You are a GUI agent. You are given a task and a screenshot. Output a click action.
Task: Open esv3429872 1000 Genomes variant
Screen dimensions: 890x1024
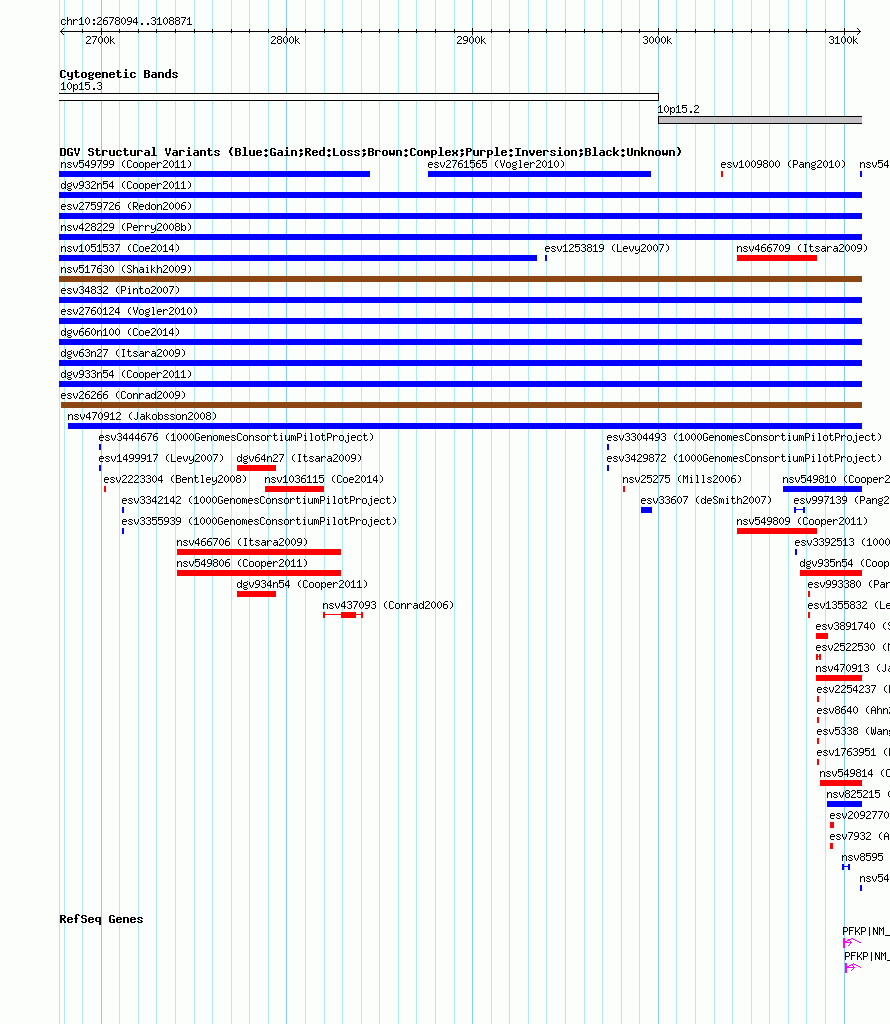pos(744,458)
